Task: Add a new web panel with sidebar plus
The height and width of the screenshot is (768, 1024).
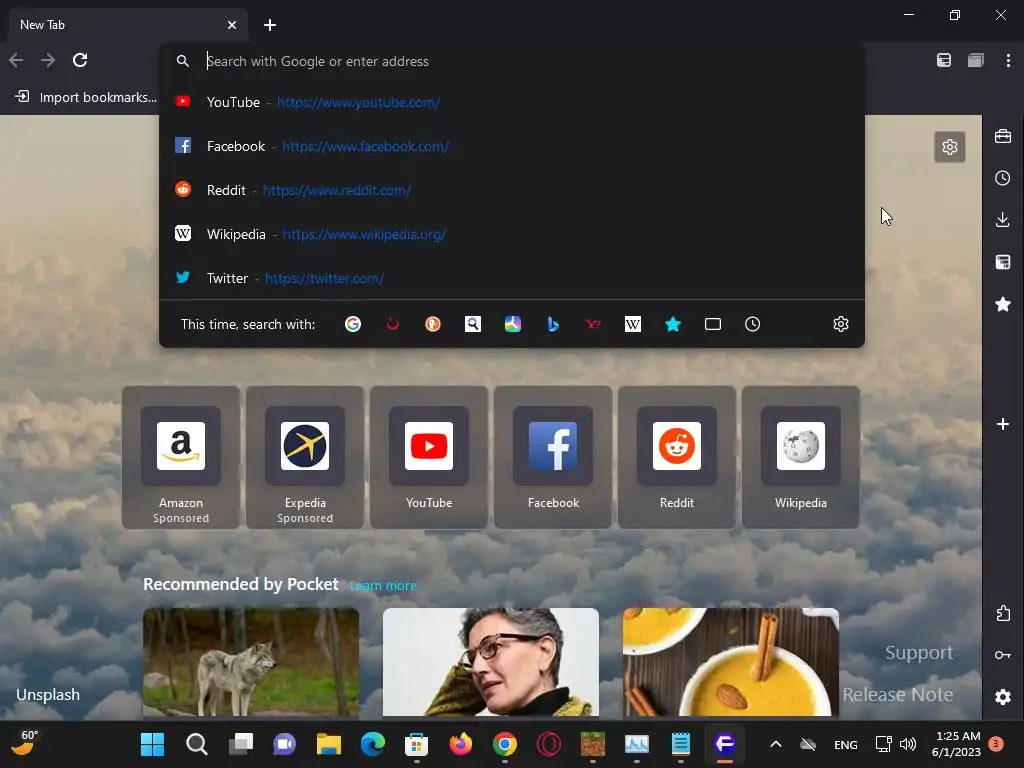Action: [1002, 424]
